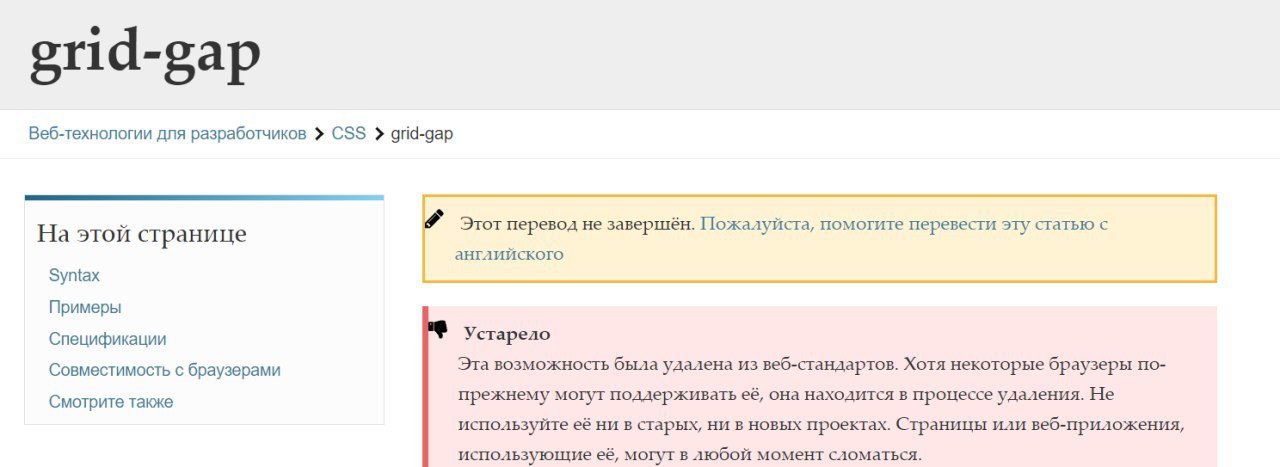Screen dimensions: 1280x467
Task: Click the chevron after Веб-технологии для разработчиков
Action: coord(319,133)
